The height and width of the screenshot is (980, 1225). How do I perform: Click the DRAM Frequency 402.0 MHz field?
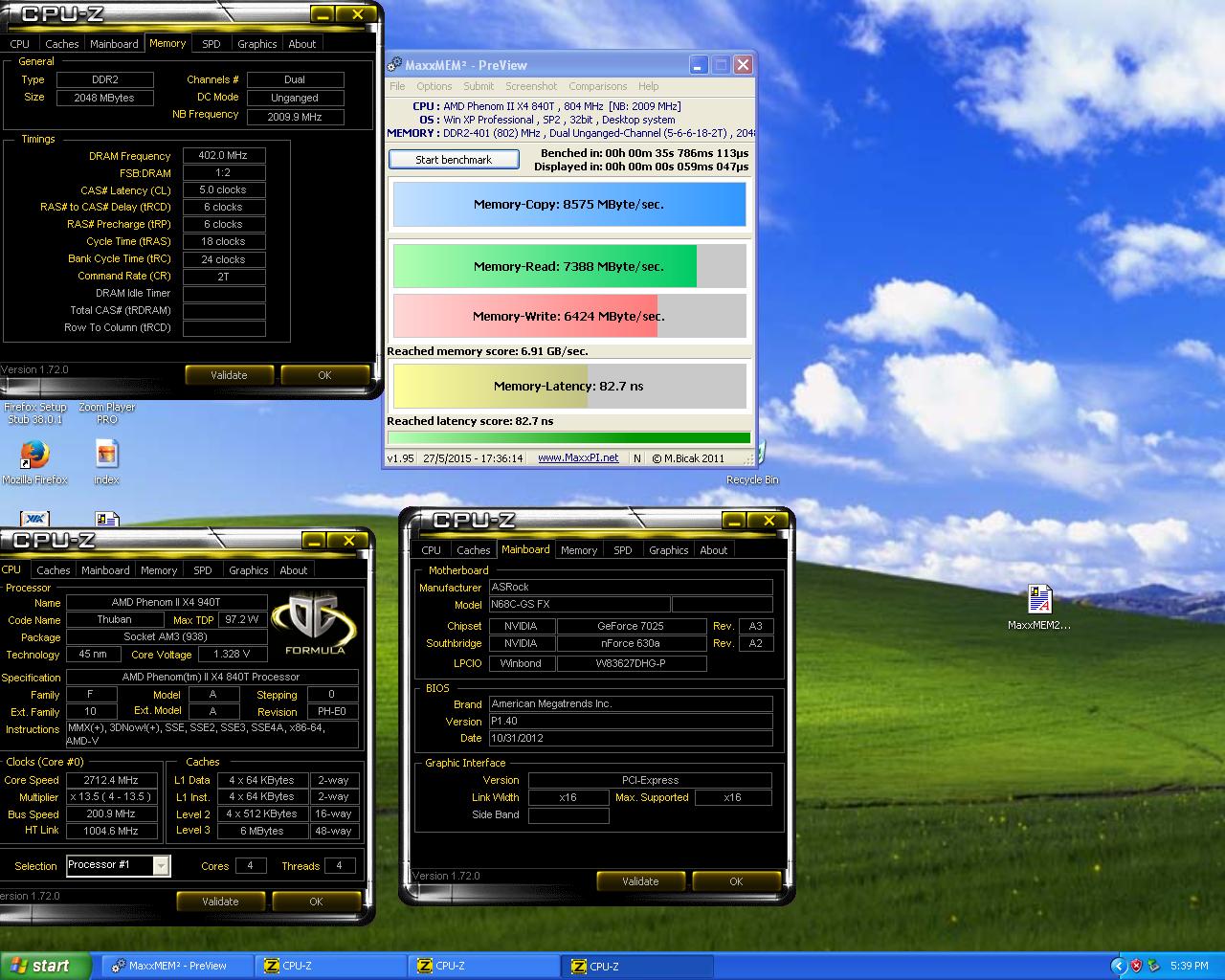click(x=224, y=155)
